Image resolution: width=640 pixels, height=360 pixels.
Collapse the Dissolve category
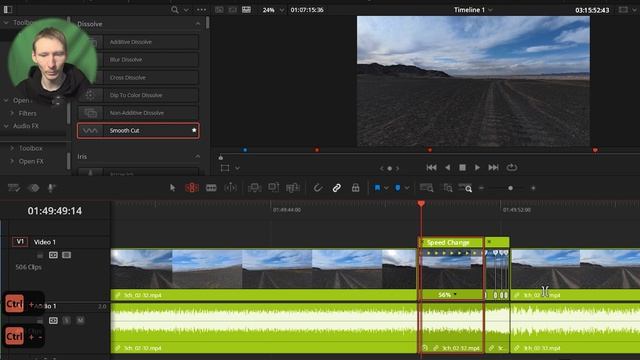(x=198, y=24)
